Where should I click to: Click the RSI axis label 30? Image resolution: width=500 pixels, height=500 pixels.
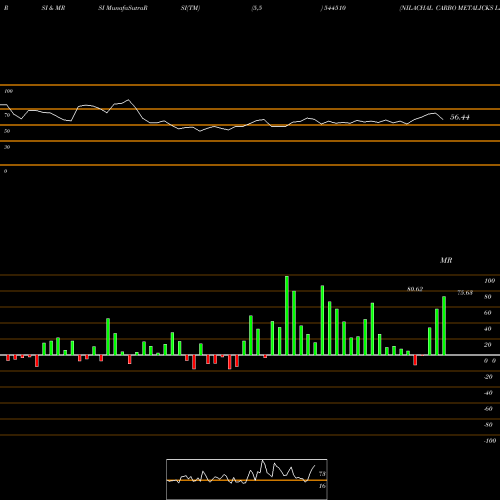pyautogui.click(x=7, y=147)
